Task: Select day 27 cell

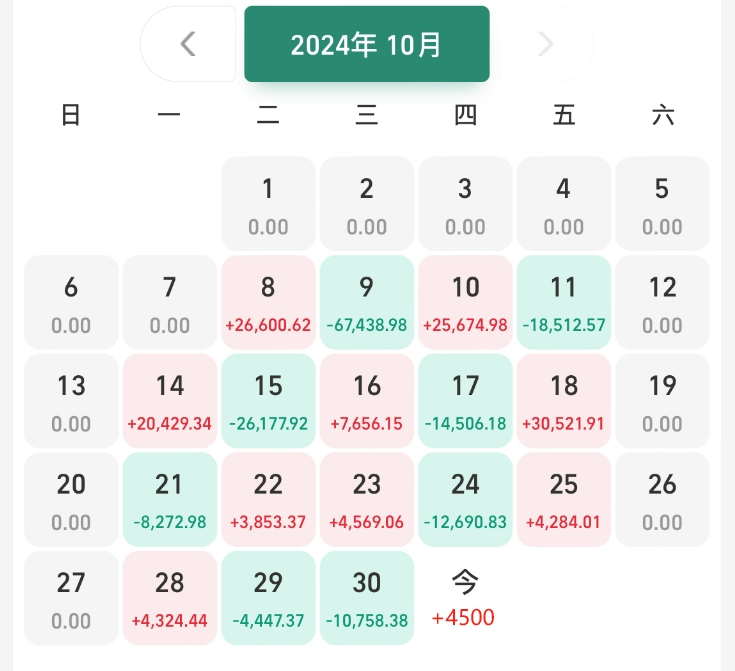Action: point(71,598)
